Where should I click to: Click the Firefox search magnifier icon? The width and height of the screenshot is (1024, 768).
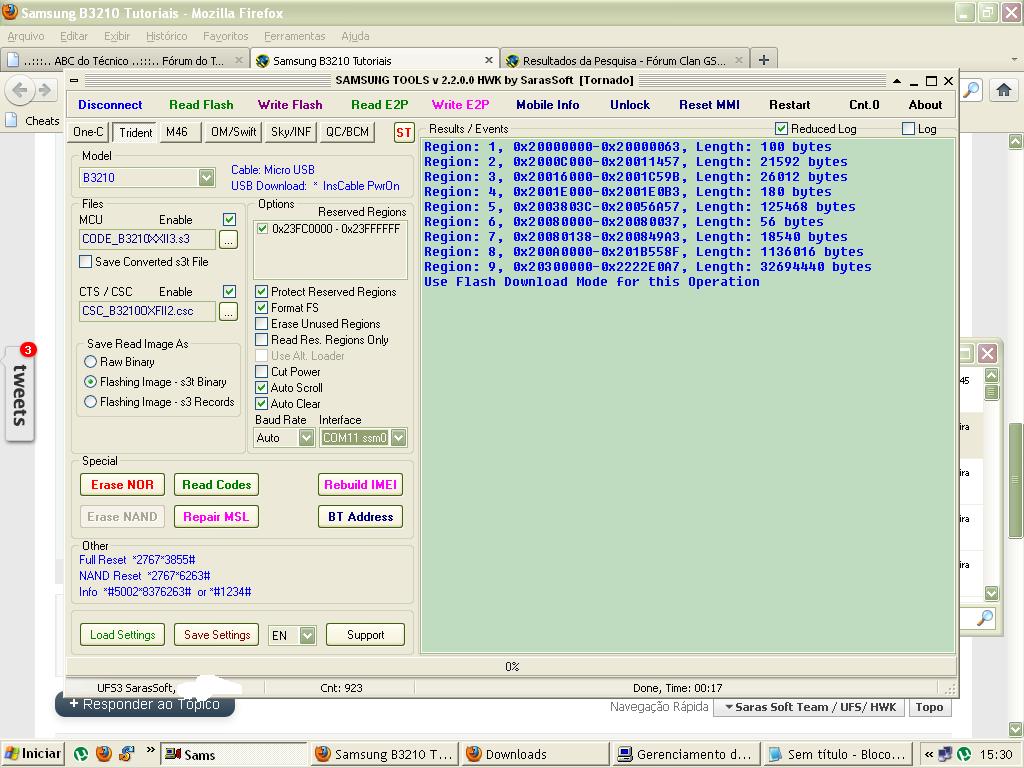[x=972, y=89]
